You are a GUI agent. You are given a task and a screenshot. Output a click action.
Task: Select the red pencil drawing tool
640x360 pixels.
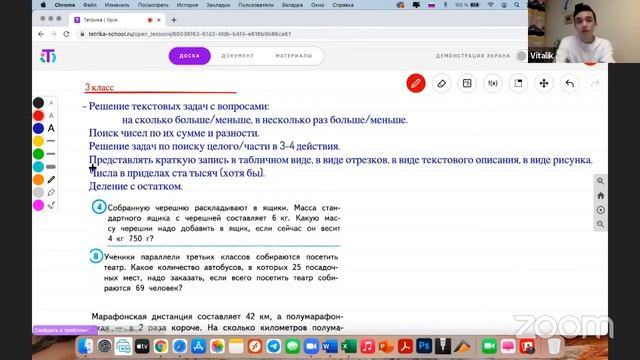point(416,83)
